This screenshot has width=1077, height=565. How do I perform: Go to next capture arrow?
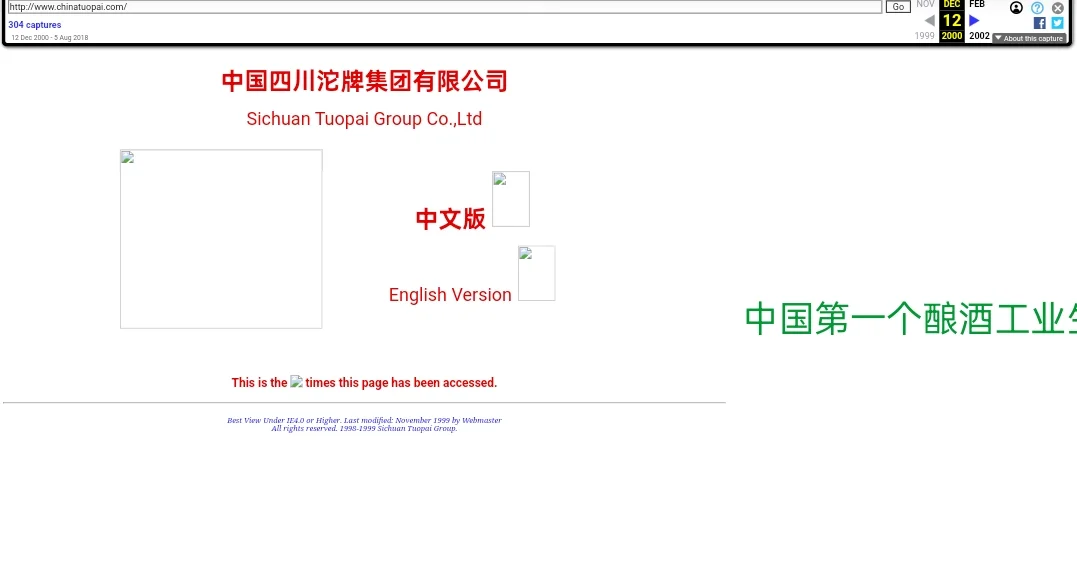[x=974, y=21]
